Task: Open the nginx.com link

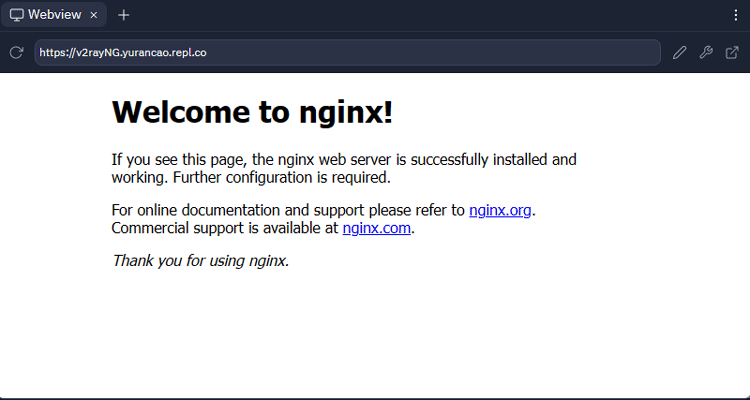Action: coord(376,228)
